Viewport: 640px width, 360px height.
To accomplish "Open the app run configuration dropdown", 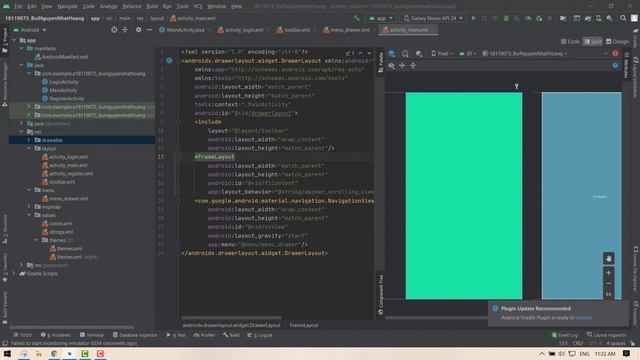I will (x=380, y=18).
